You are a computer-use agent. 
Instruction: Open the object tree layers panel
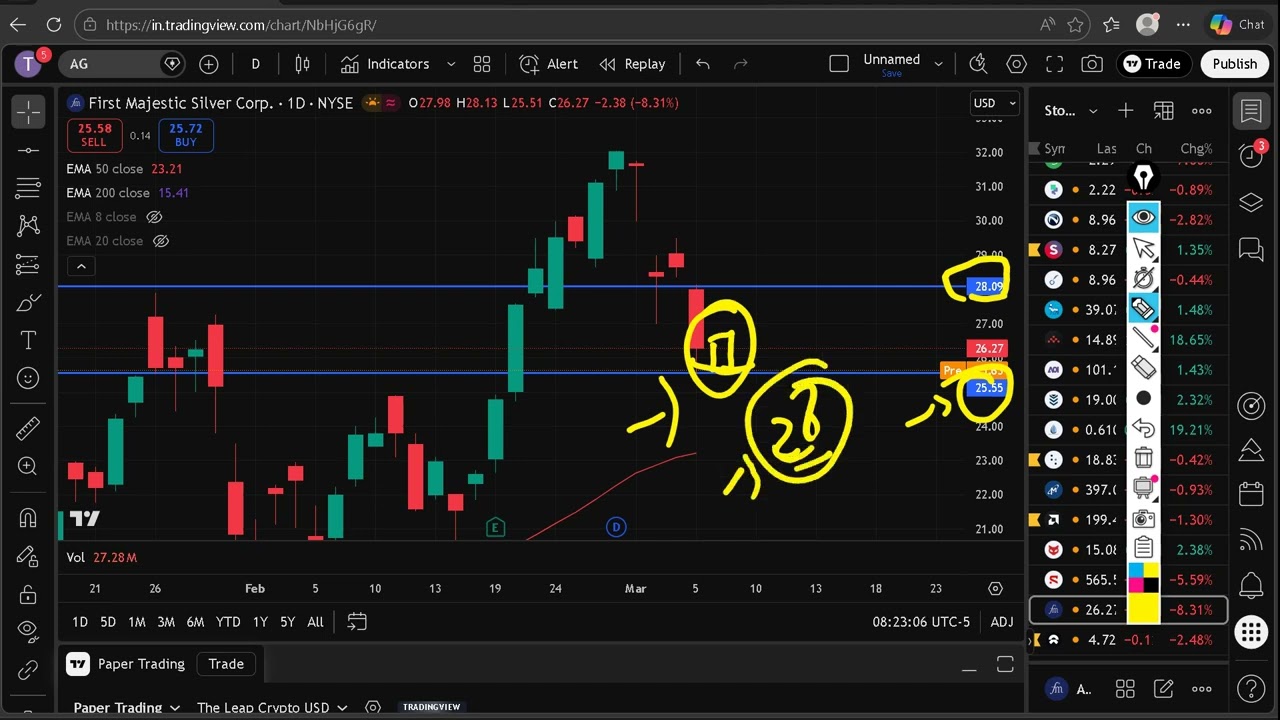pyautogui.click(x=1251, y=203)
